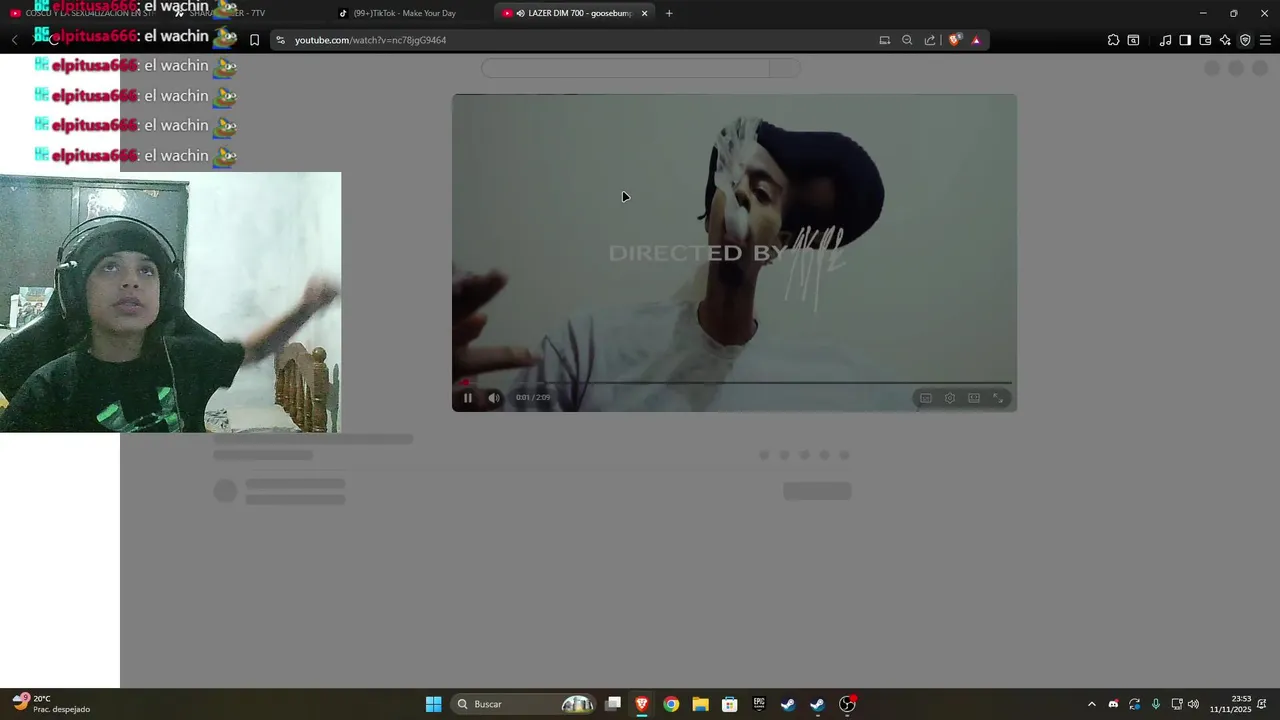This screenshot has width=1280, height=720.
Task: Open the Brave playlist music note icon
Action: coord(1165,40)
